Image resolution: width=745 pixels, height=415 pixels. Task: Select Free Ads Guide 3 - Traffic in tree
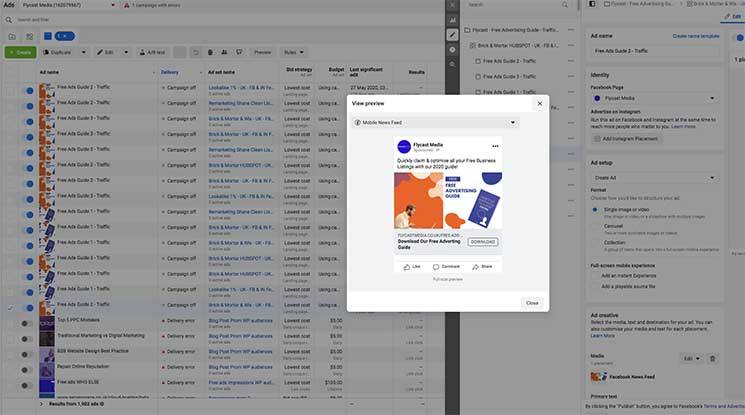coord(509,77)
